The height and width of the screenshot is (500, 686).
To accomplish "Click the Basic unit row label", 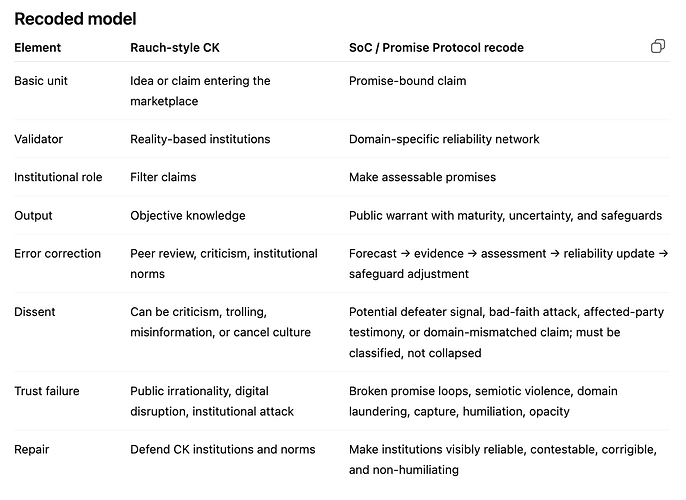I will tap(41, 80).
